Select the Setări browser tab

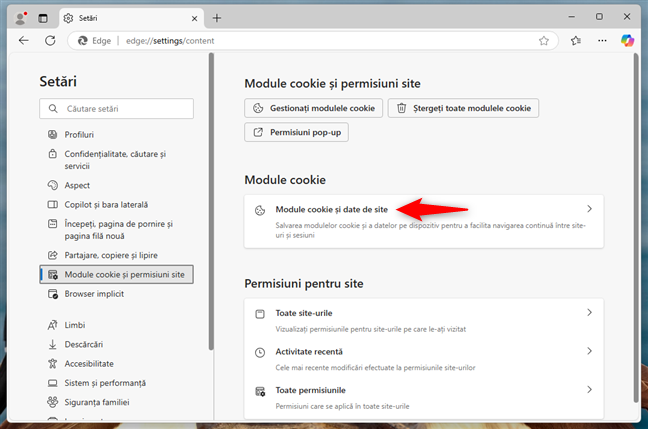131,18
